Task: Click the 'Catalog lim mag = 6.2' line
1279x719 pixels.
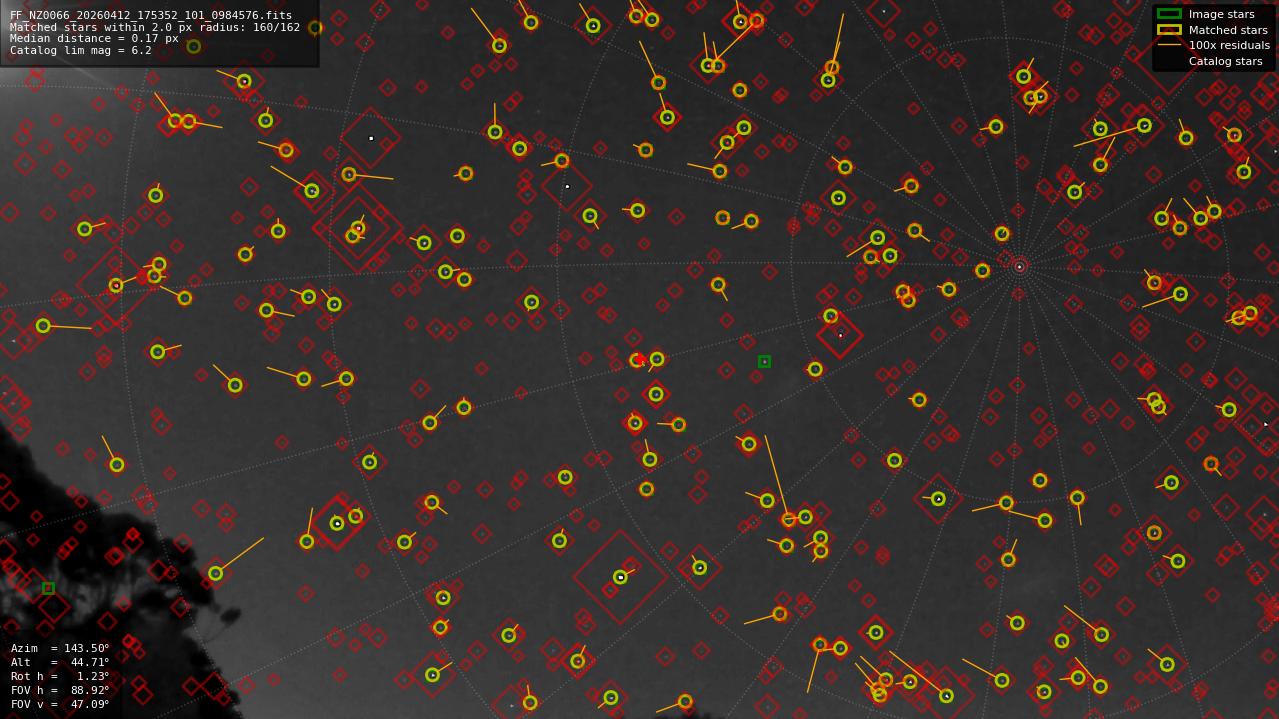Action: (81, 50)
